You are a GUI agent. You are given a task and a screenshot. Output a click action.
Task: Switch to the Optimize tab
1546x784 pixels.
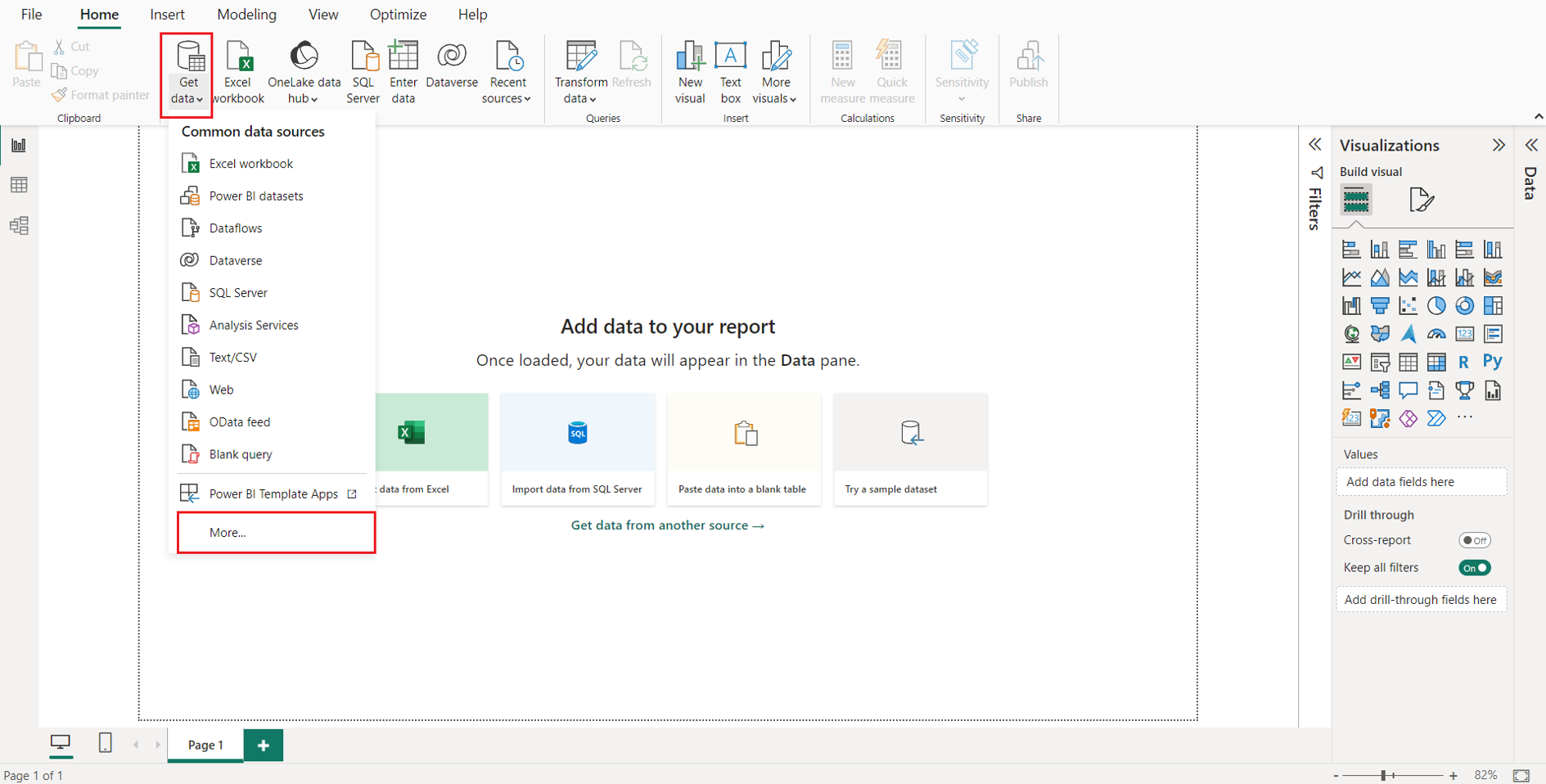[x=398, y=15]
